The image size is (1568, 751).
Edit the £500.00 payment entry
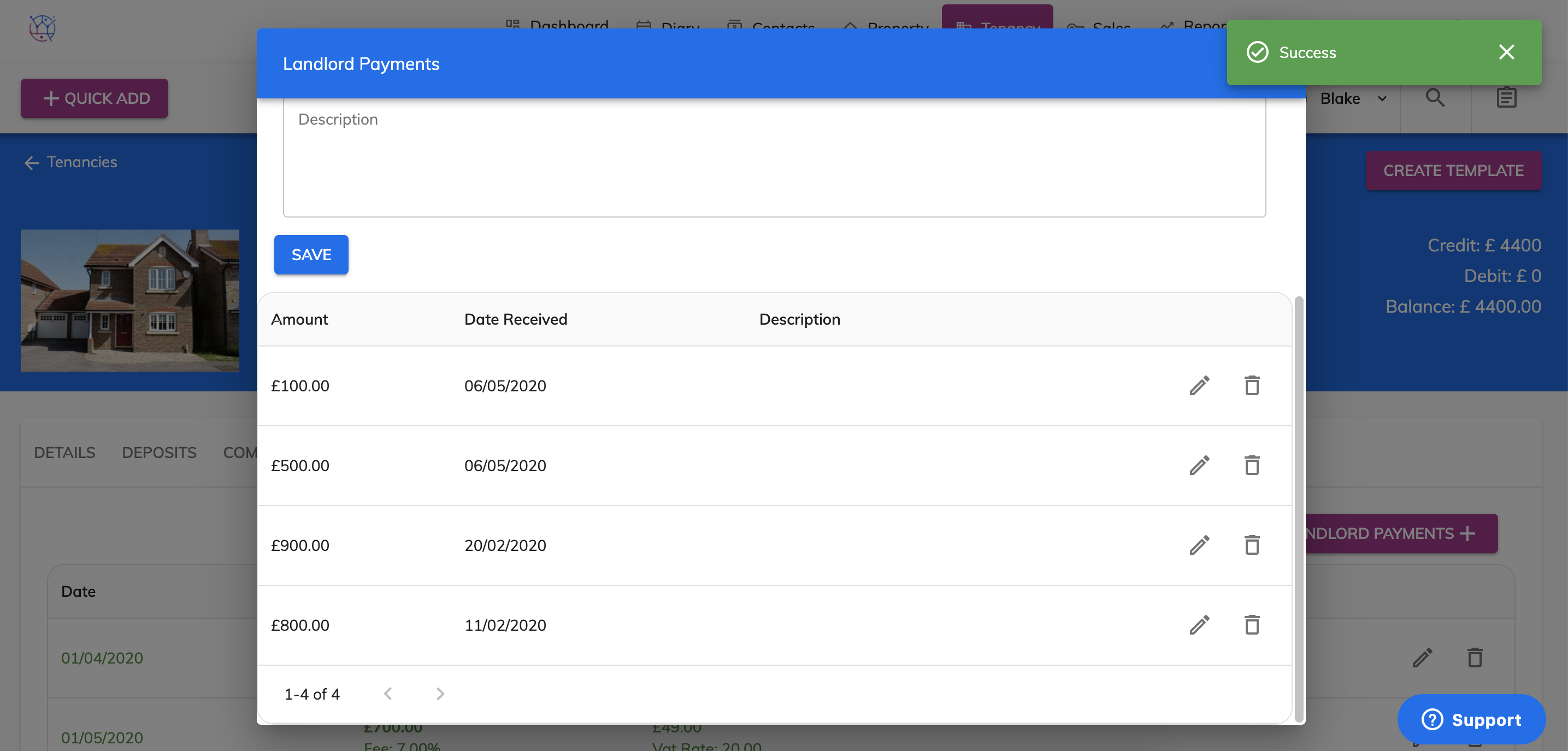pos(1199,465)
